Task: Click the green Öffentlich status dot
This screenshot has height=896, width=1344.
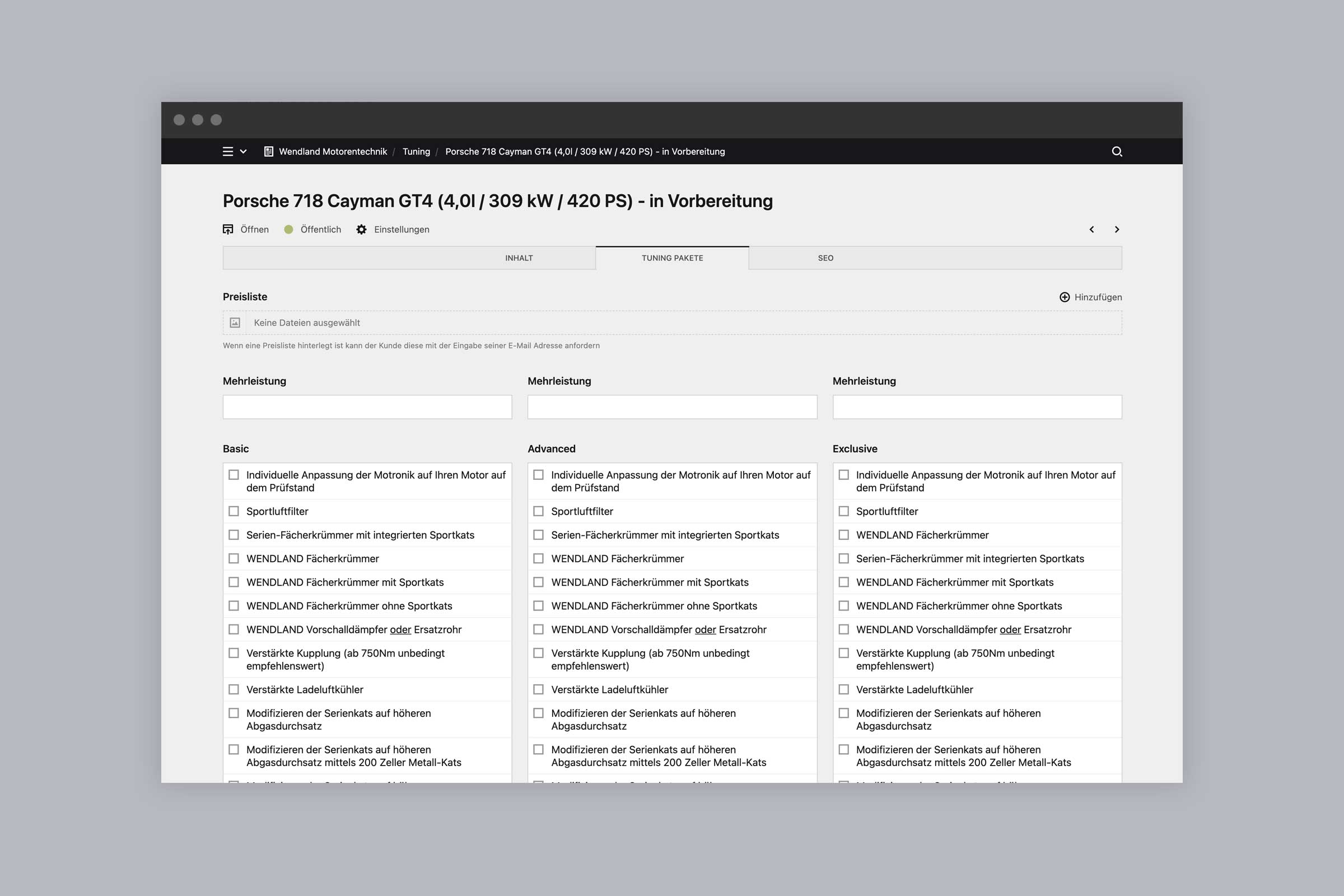Action: 288,229
